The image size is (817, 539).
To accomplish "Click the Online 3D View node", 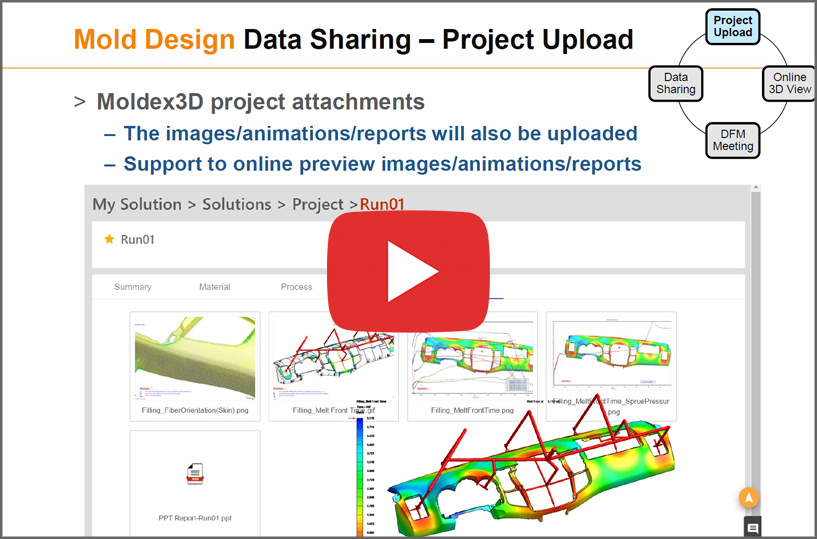I will click(x=789, y=83).
